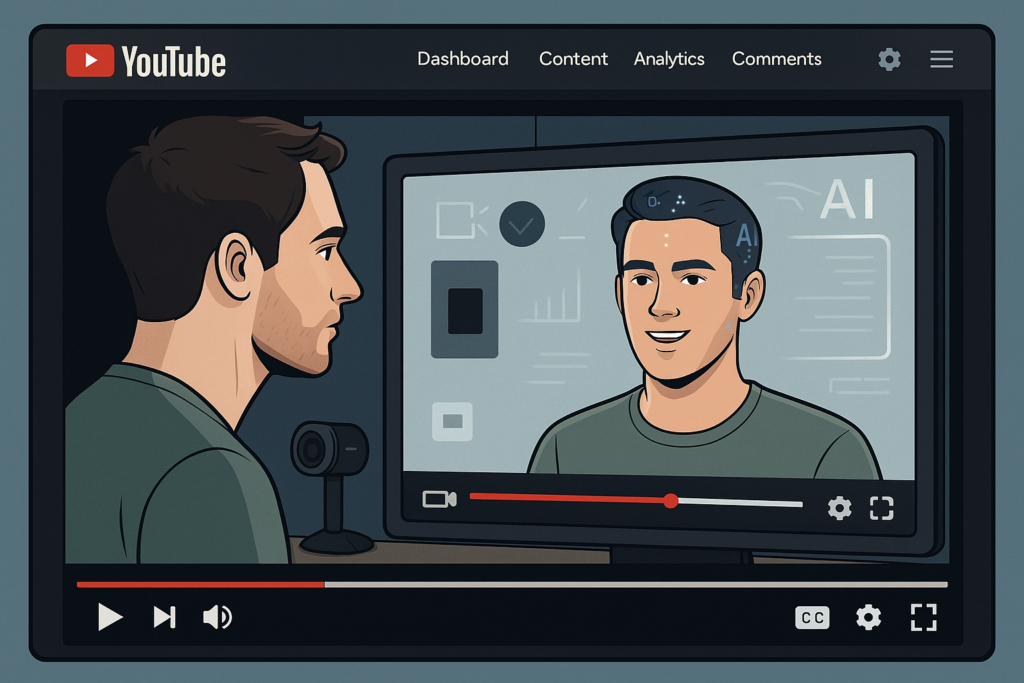Toggle CC closed captions

click(812, 618)
